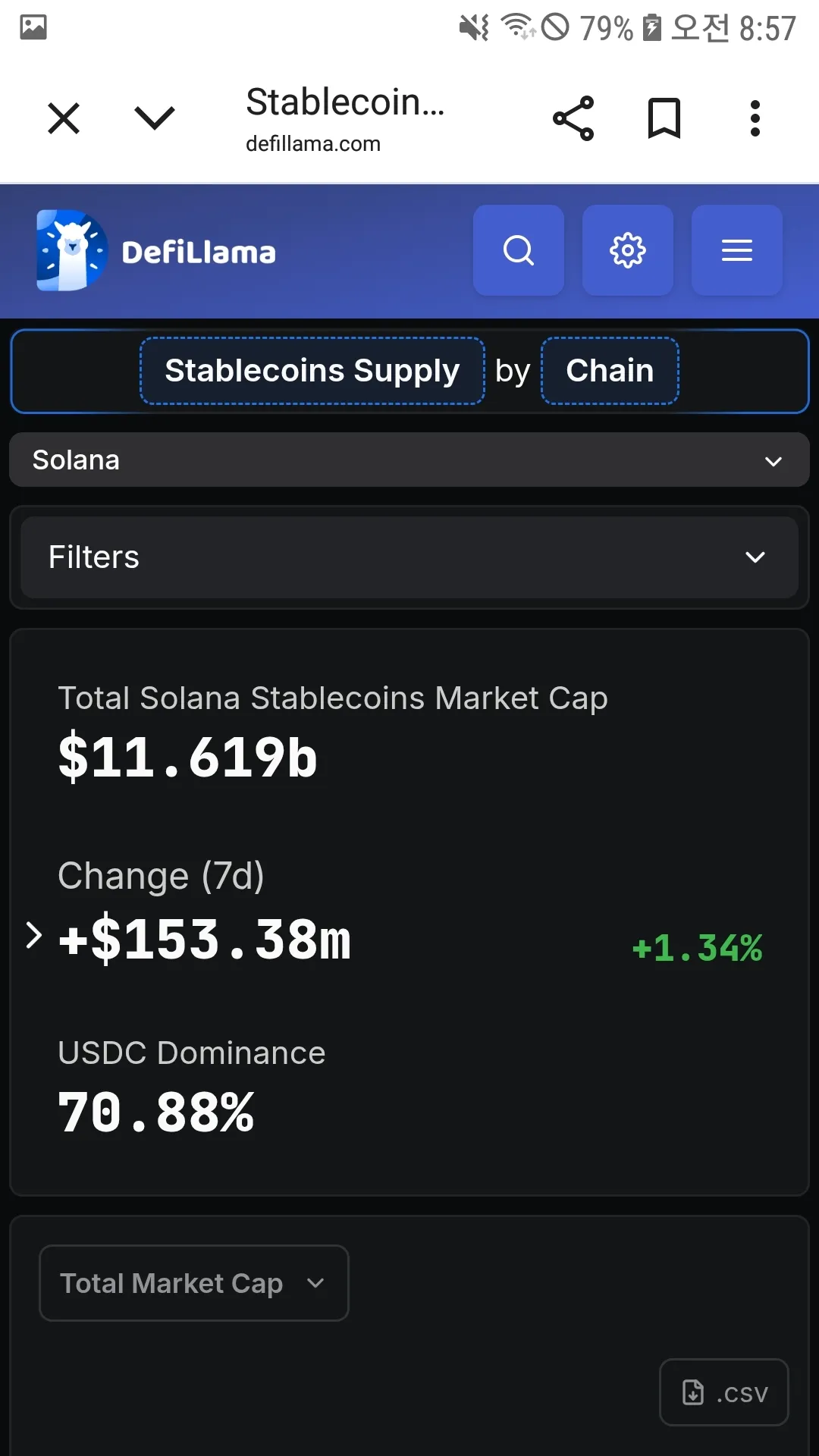
Task: Download data as .csv
Action: click(724, 1392)
